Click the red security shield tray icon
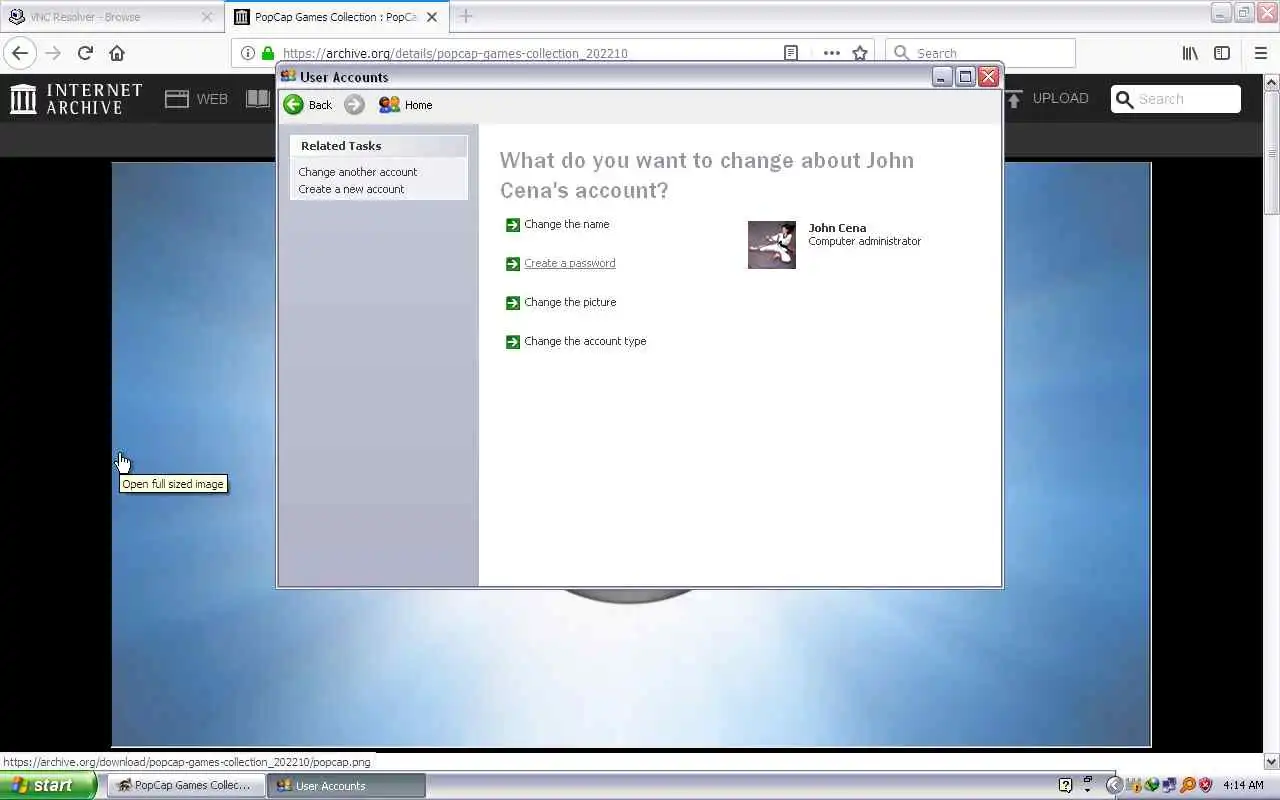This screenshot has height=800, width=1280. pos(1205,785)
